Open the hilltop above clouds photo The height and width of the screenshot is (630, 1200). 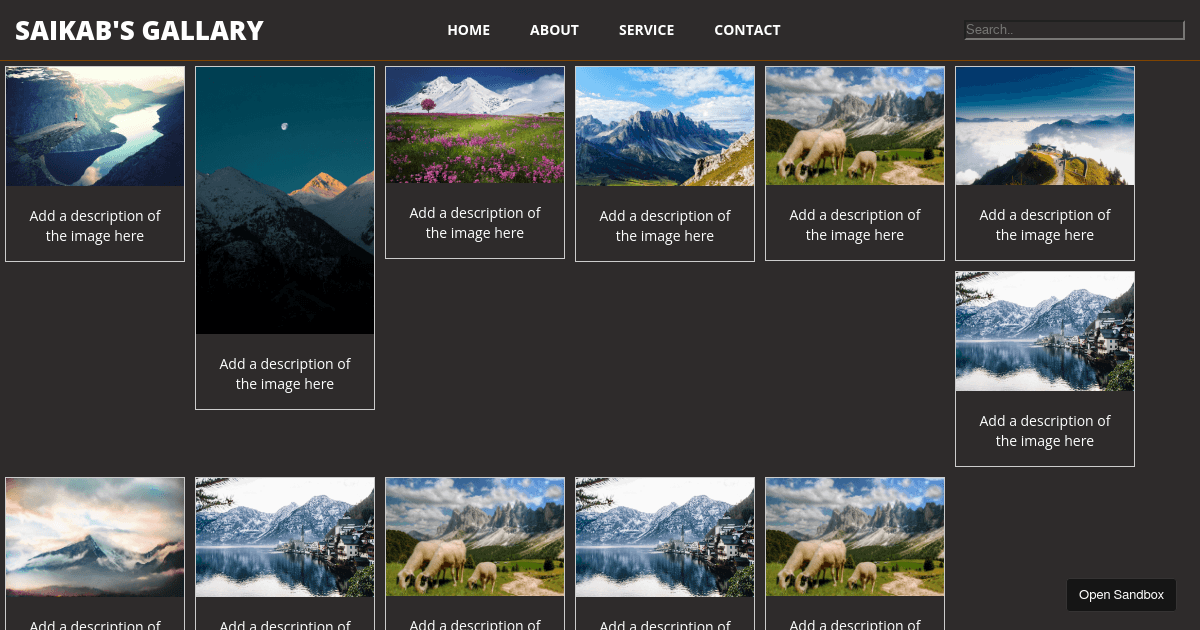coord(1045,126)
